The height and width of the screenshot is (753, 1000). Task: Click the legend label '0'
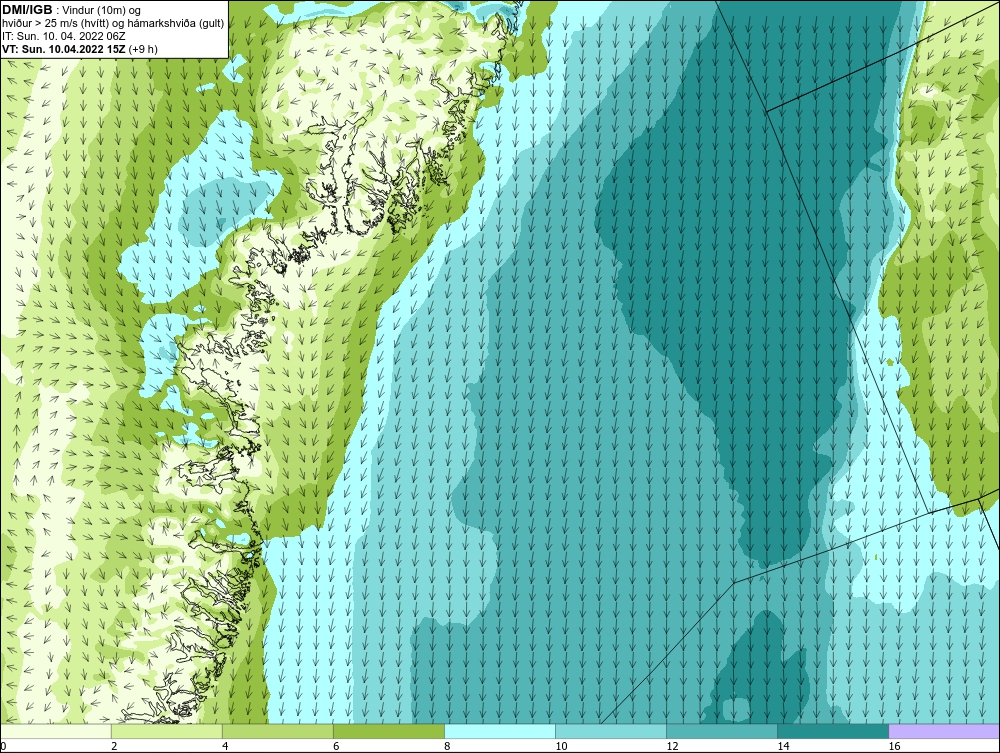click(x=3, y=746)
